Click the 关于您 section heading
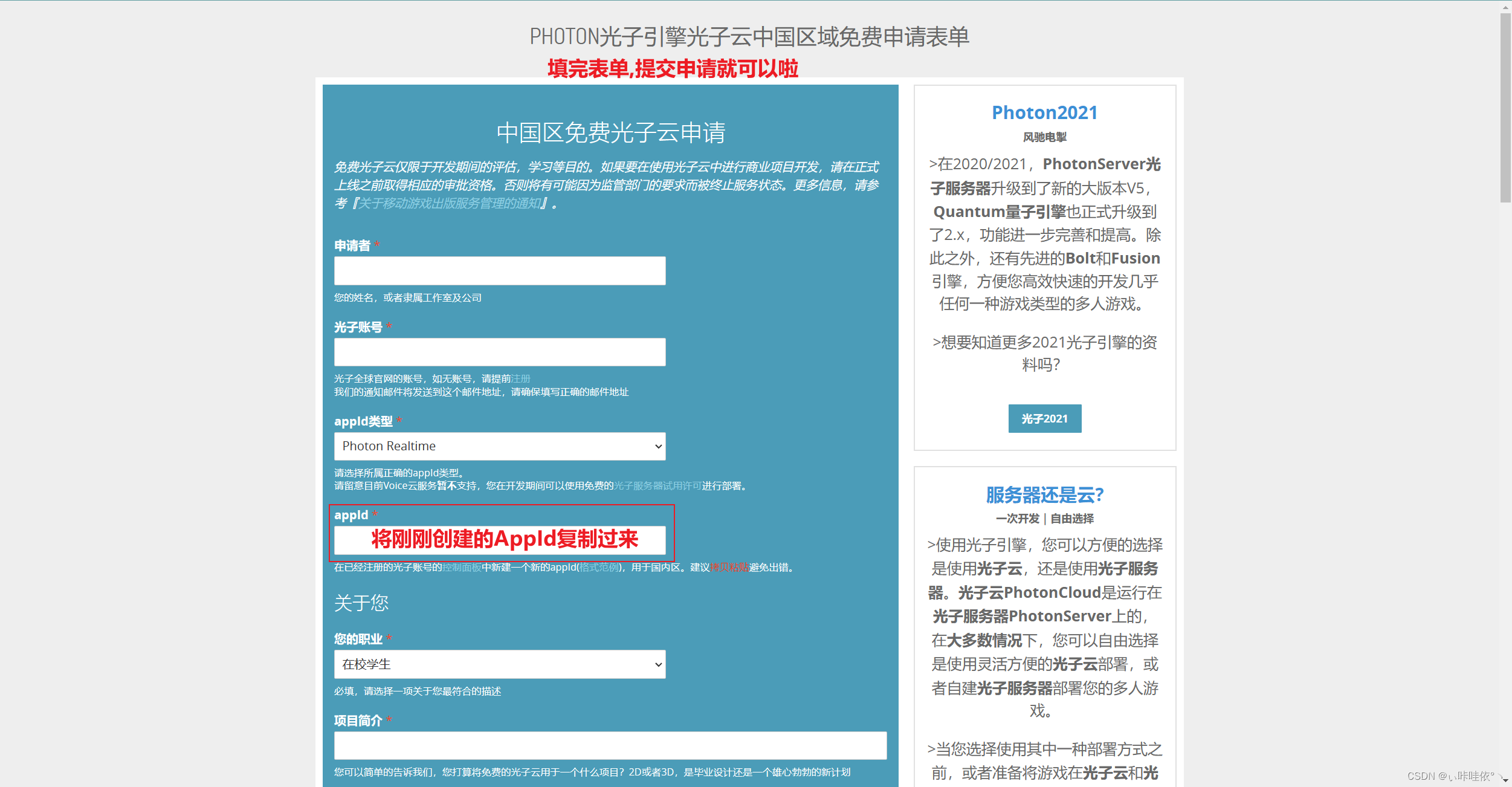 pos(361,603)
